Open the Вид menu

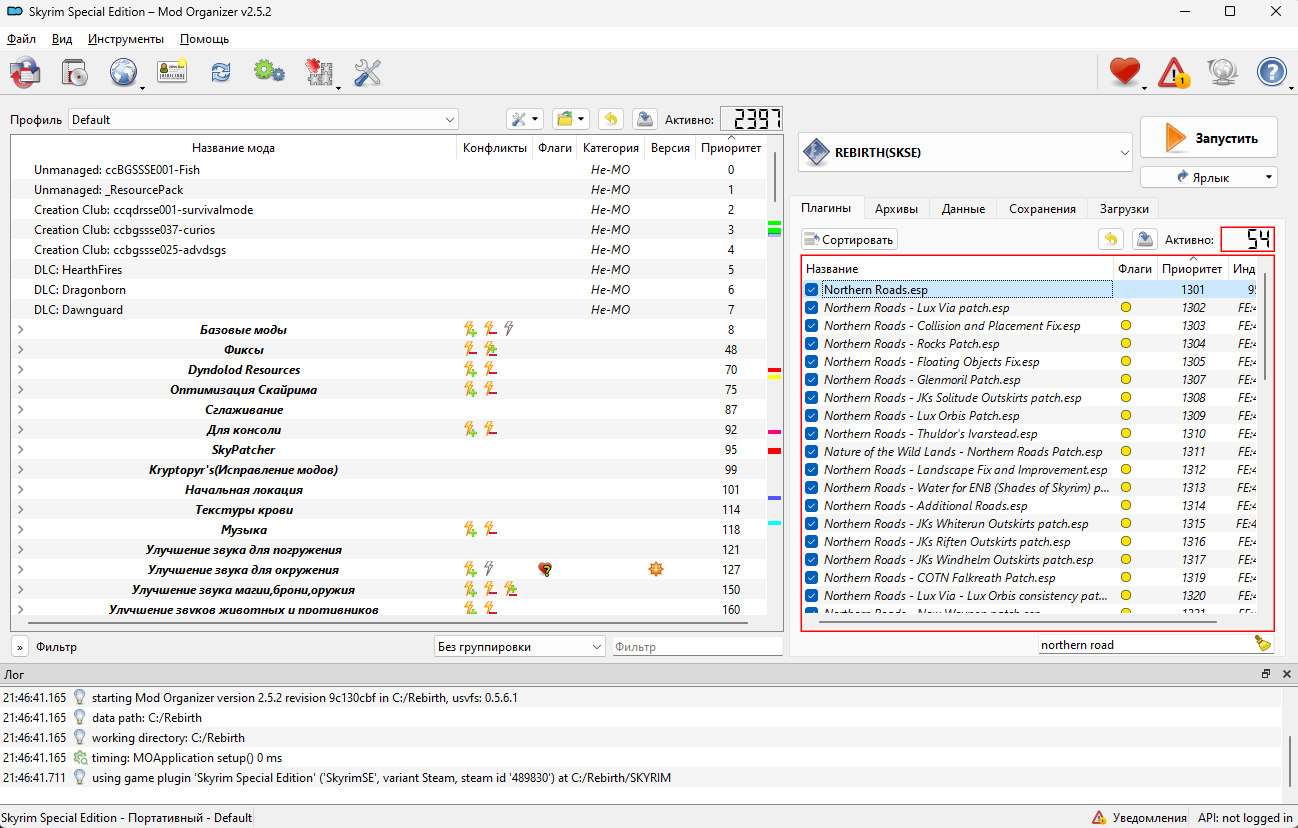[62, 39]
